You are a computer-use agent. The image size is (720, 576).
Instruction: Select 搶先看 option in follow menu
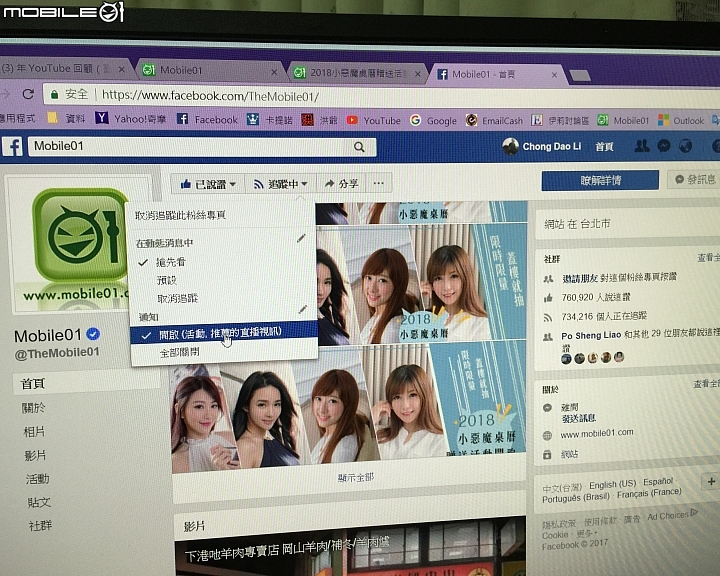171,262
